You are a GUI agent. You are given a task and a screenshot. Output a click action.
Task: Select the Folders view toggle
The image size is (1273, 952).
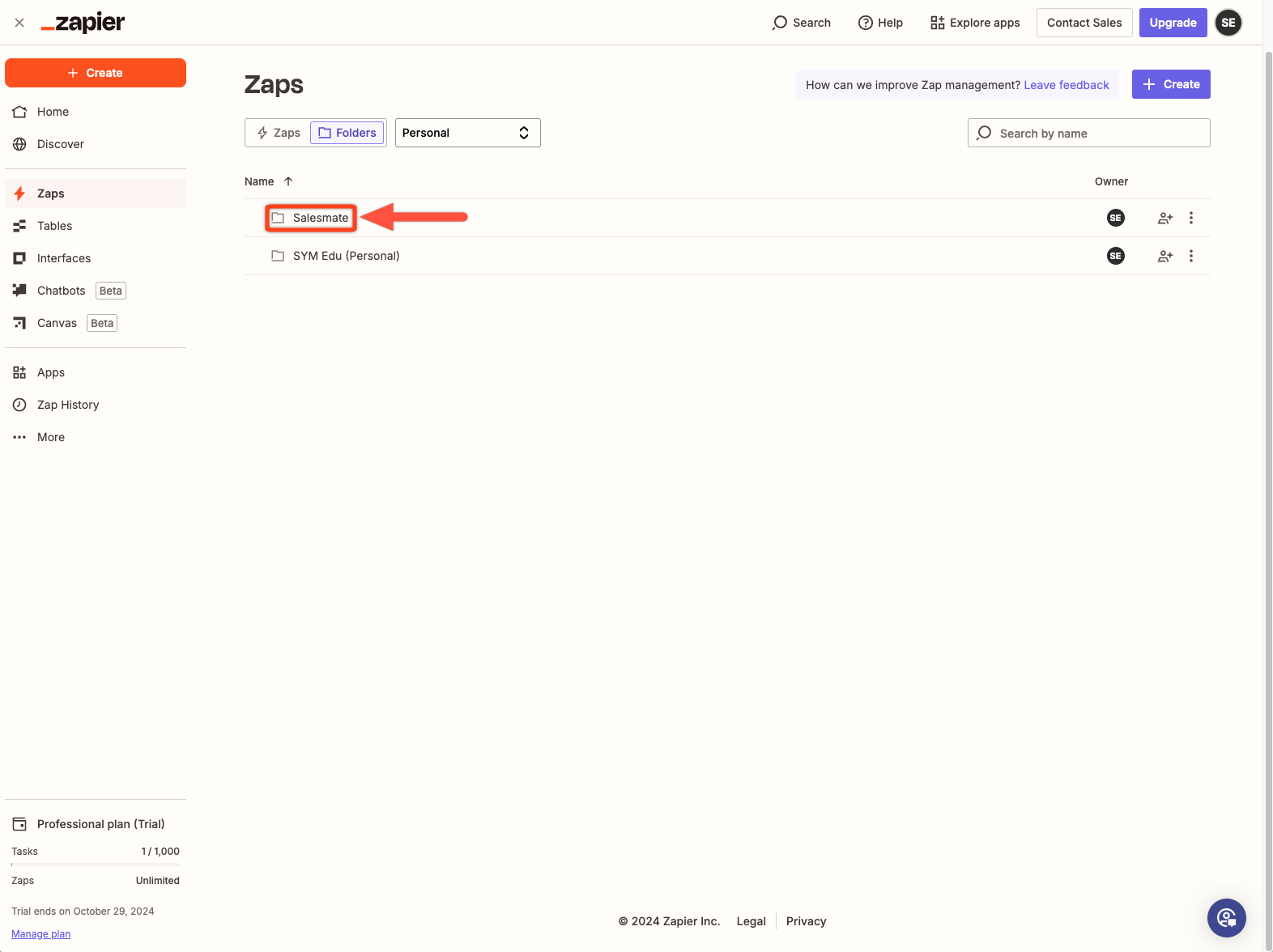pyautogui.click(x=347, y=133)
